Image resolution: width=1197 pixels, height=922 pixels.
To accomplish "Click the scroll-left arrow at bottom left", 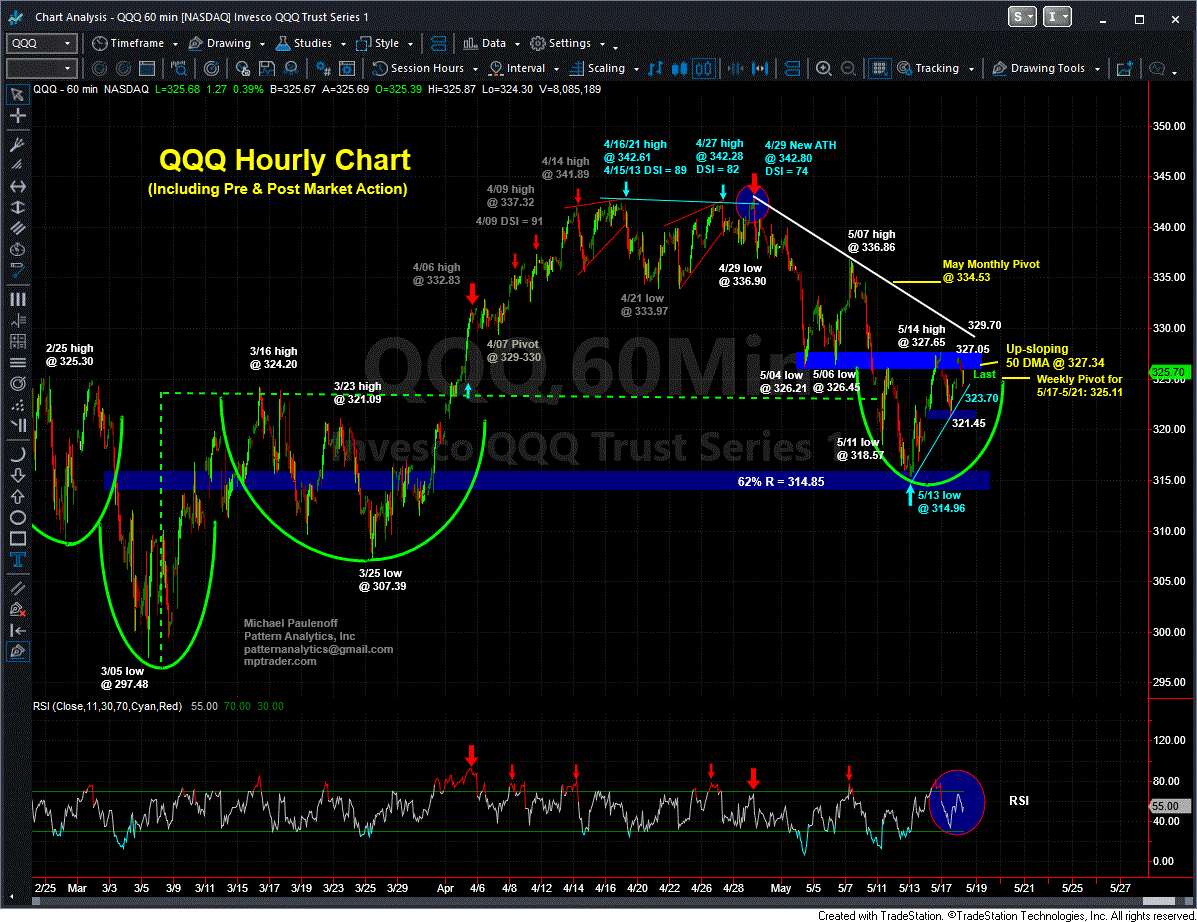I will click(11, 898).
